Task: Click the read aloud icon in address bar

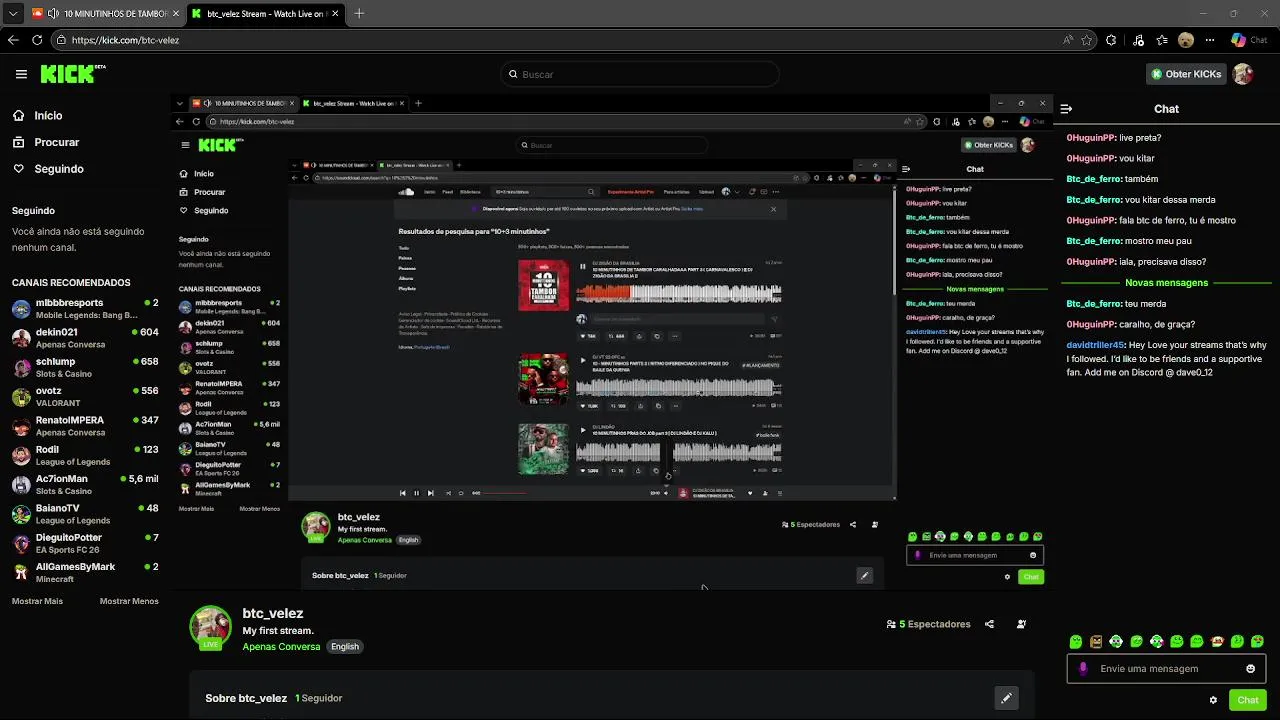Action: tap(1068, 40)
